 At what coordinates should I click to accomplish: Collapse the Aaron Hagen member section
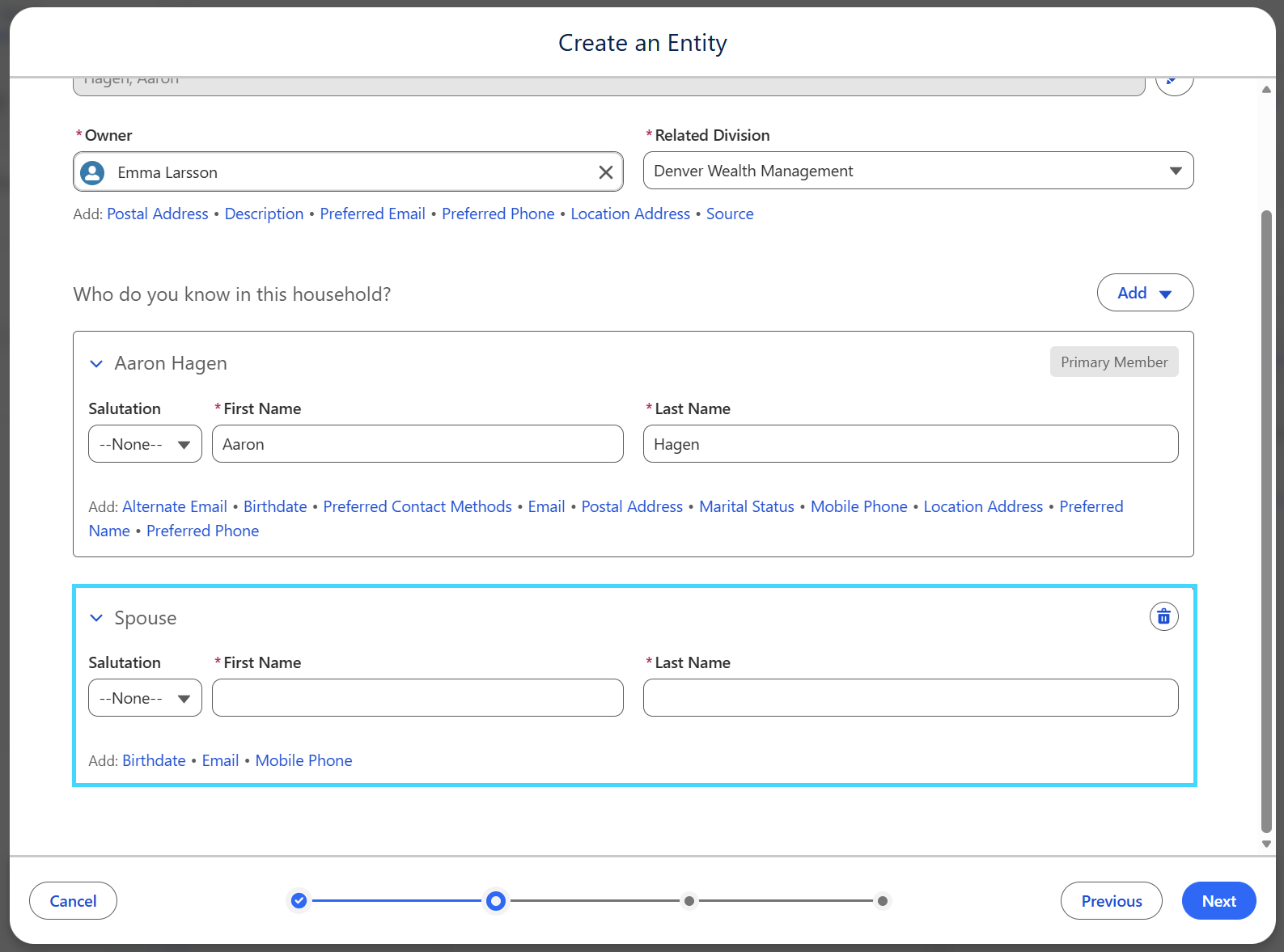pyautogui.click(x=96, y=364)
